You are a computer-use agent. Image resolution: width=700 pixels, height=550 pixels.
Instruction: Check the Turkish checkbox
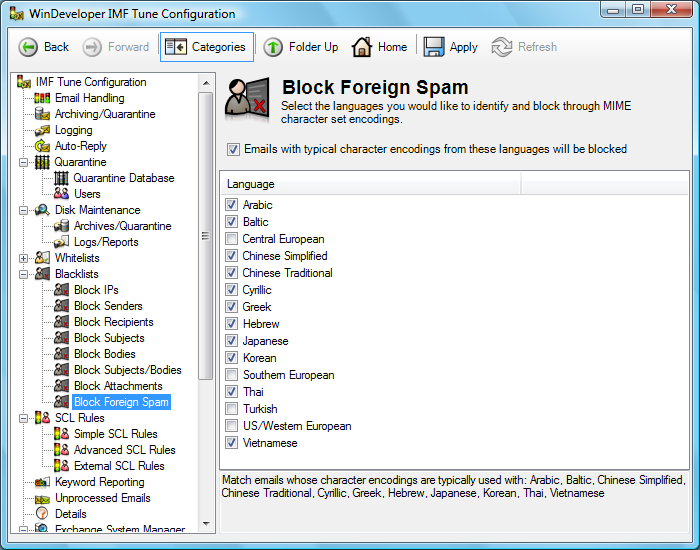[x=231, y=408]
